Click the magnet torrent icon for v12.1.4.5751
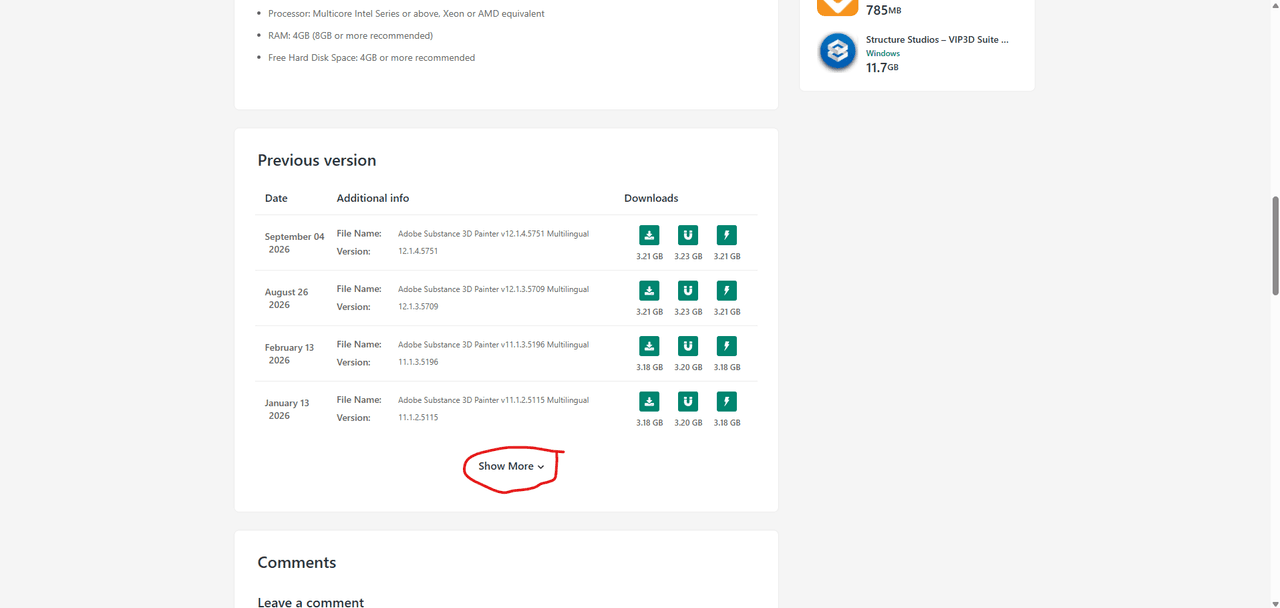This screenshot has width=1280, height=608. coord(688,235)
